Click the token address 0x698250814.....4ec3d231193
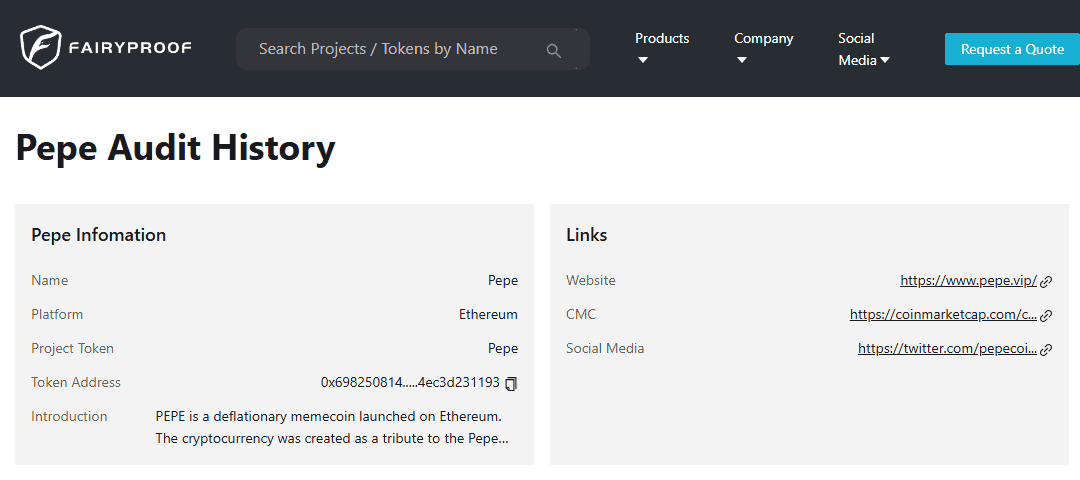This screenshot has height=480, width=1080. (410, 383)
